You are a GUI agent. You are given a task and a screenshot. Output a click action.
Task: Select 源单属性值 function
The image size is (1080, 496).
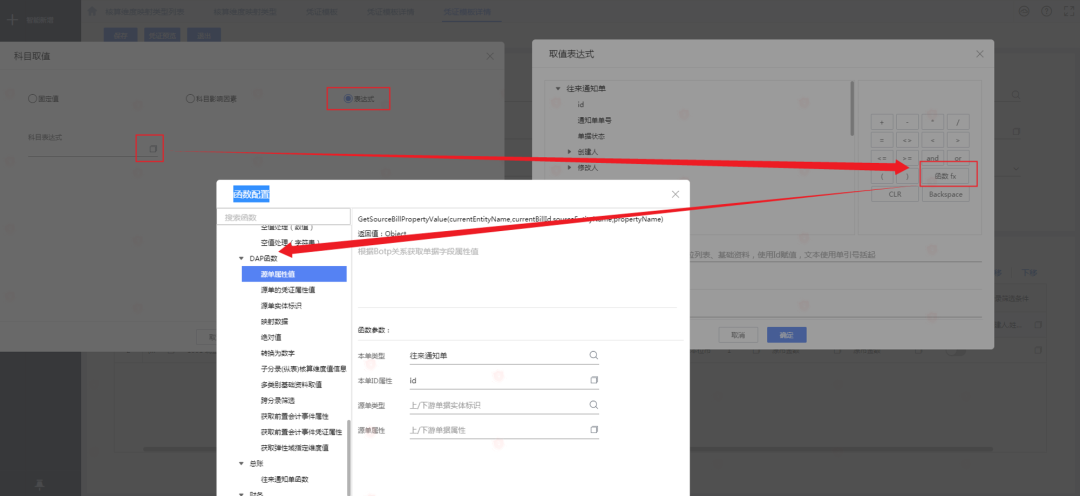294,274
